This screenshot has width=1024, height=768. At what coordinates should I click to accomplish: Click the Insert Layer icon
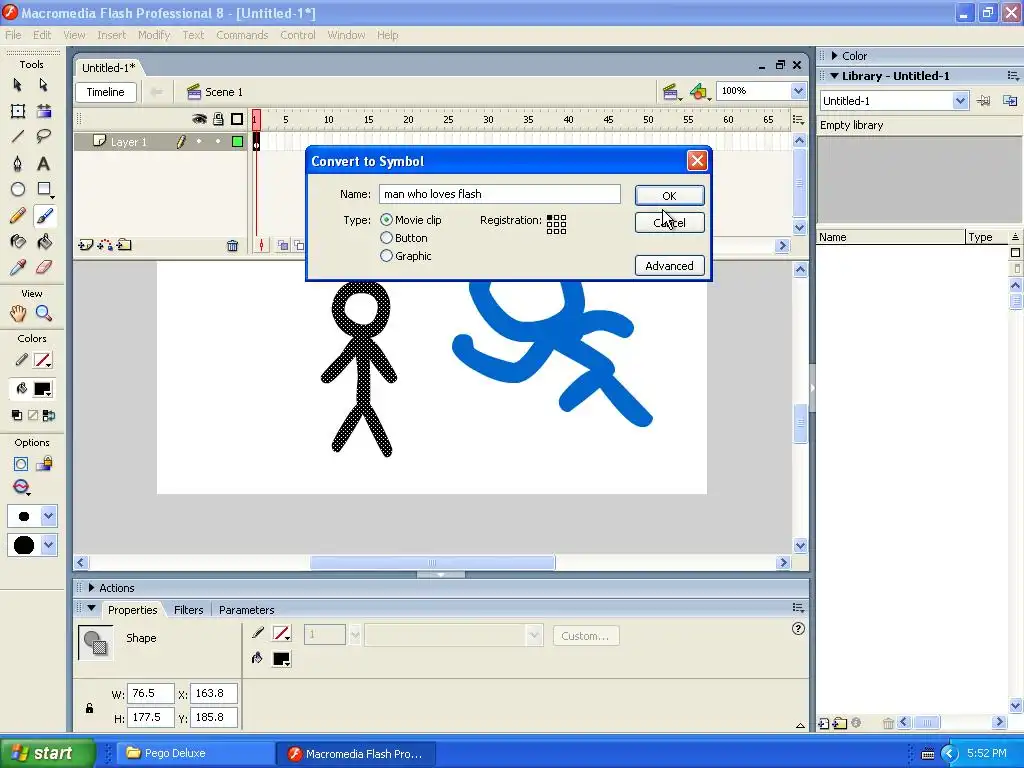coord(85,246)
